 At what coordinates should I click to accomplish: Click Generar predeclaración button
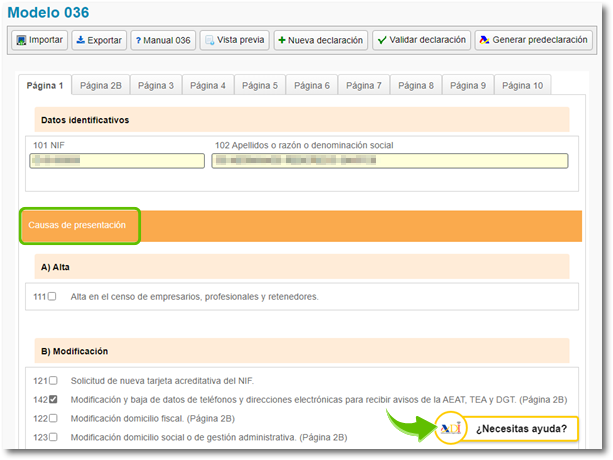pos(533,40)
